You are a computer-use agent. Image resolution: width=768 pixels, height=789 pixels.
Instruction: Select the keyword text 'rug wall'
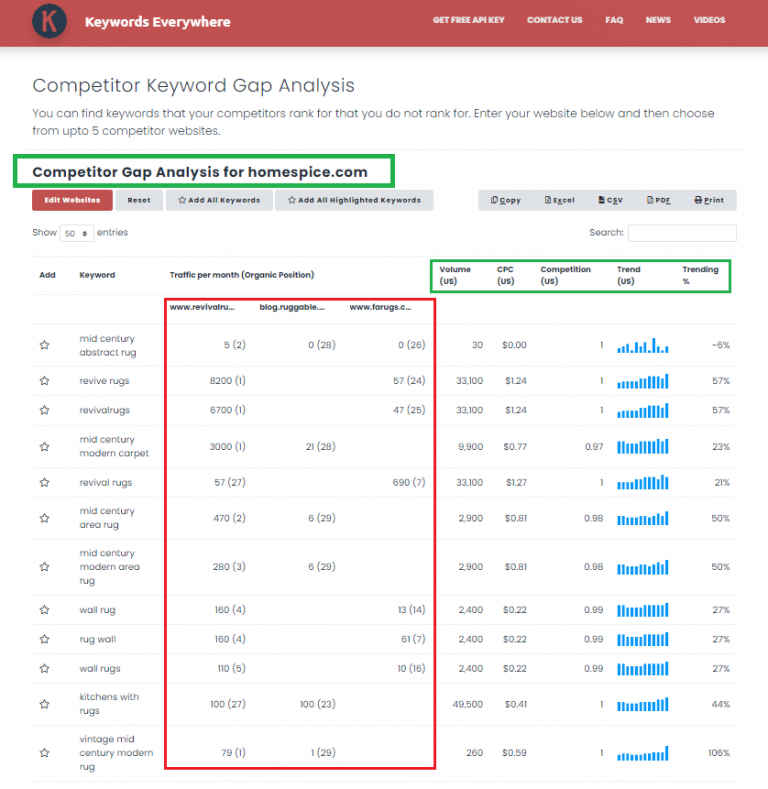click(98, 639)
